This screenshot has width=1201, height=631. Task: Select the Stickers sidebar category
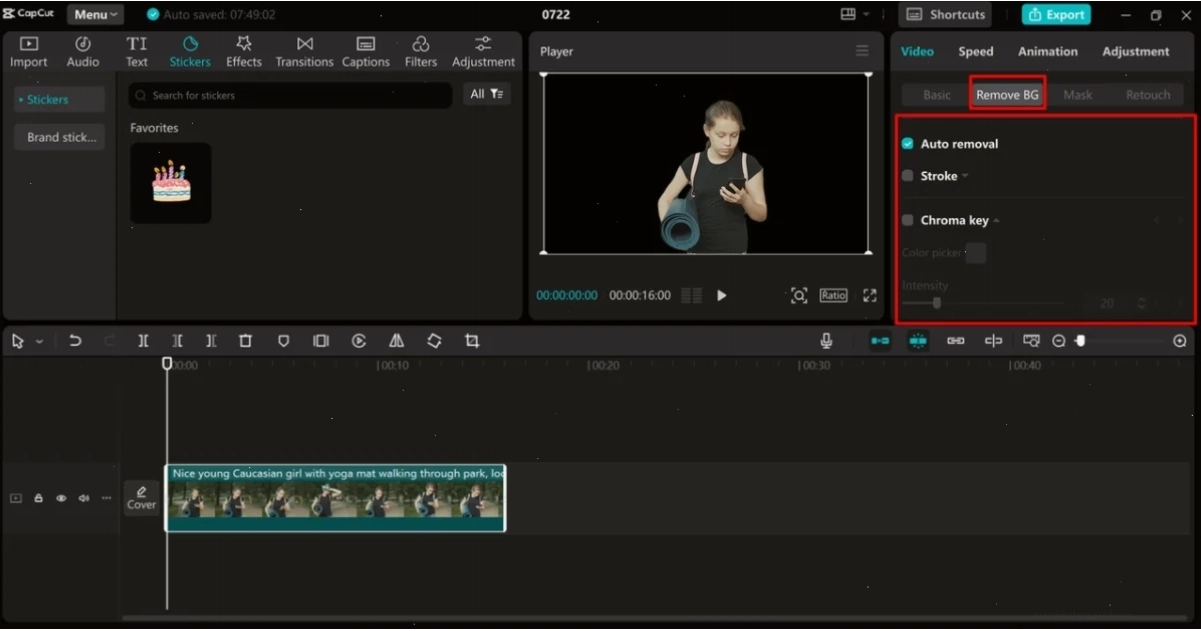point(59,99)
